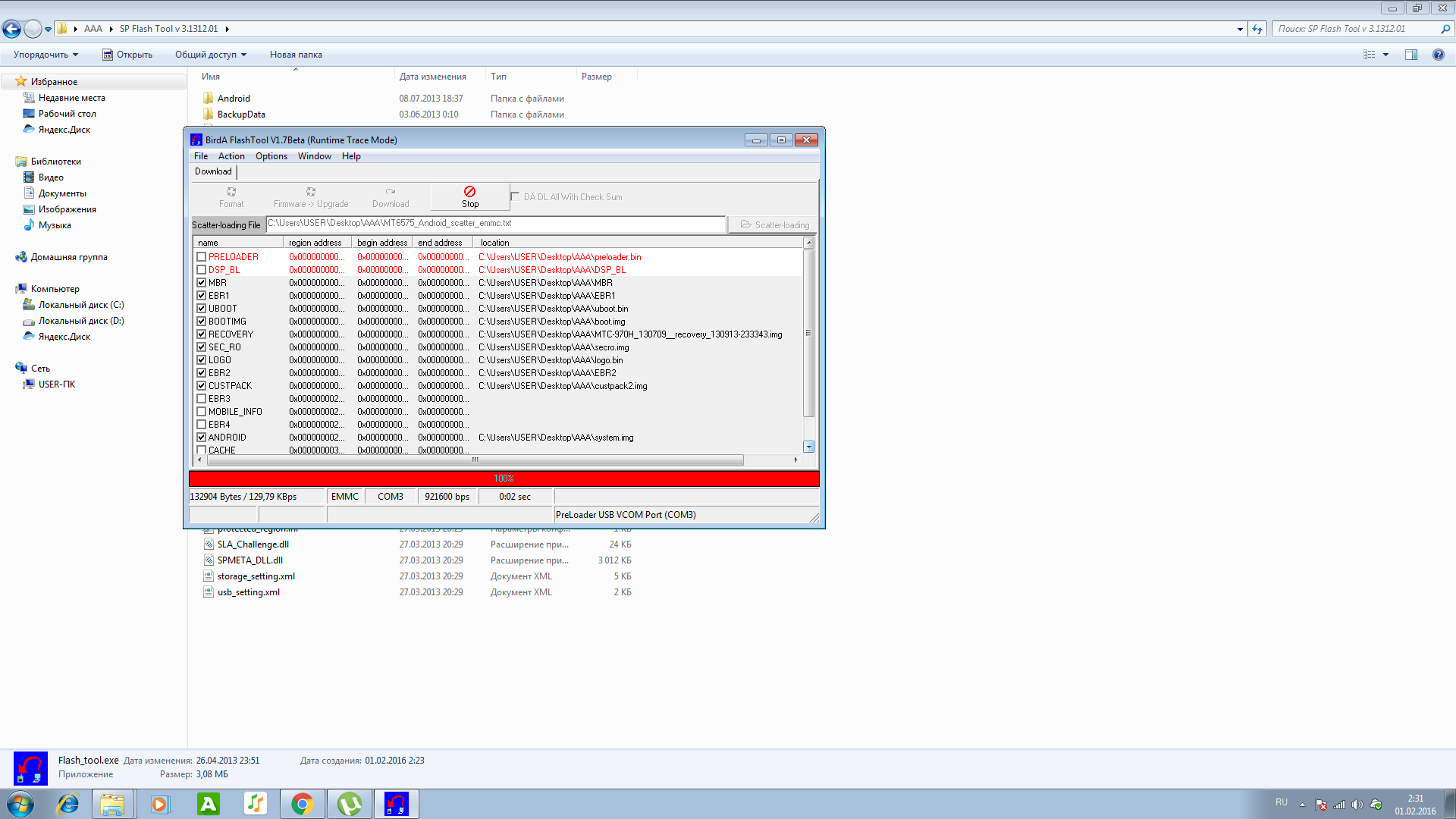Screen dimensions: 1456x819
Task: Toggle DA DL All With Check Sum
Action: 516,196
